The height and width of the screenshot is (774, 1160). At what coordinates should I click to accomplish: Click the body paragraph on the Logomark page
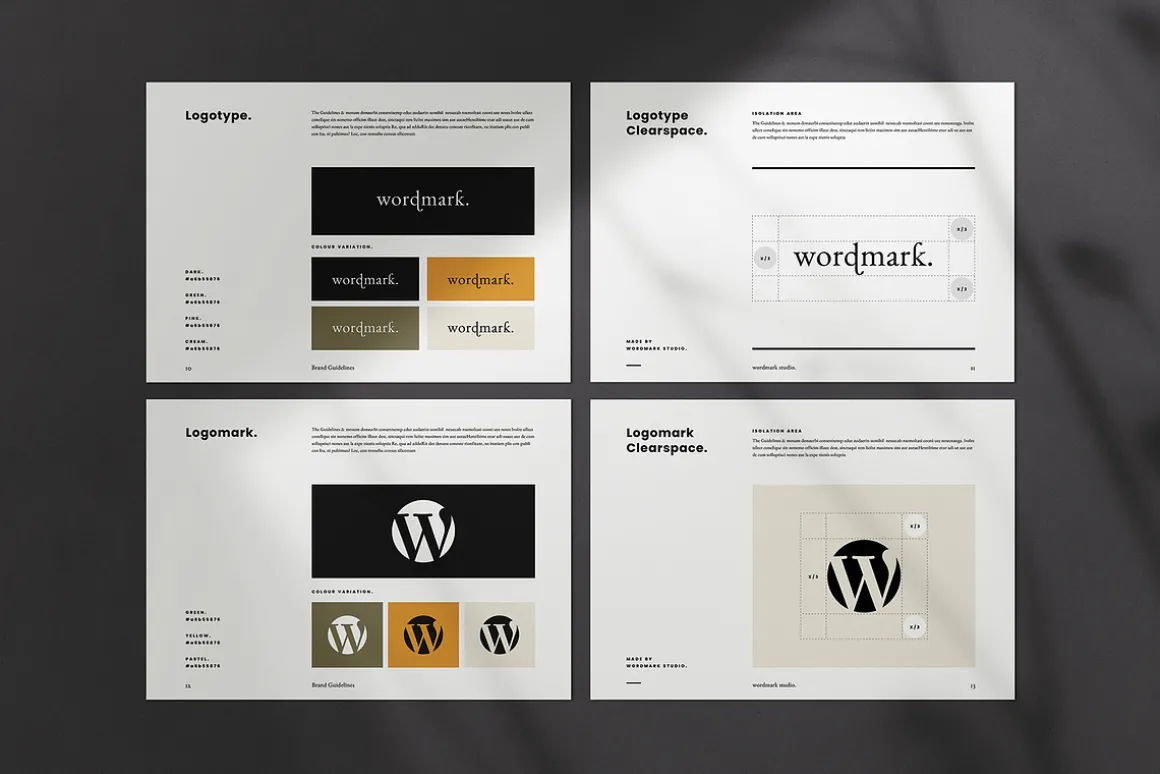click(422, 440)
